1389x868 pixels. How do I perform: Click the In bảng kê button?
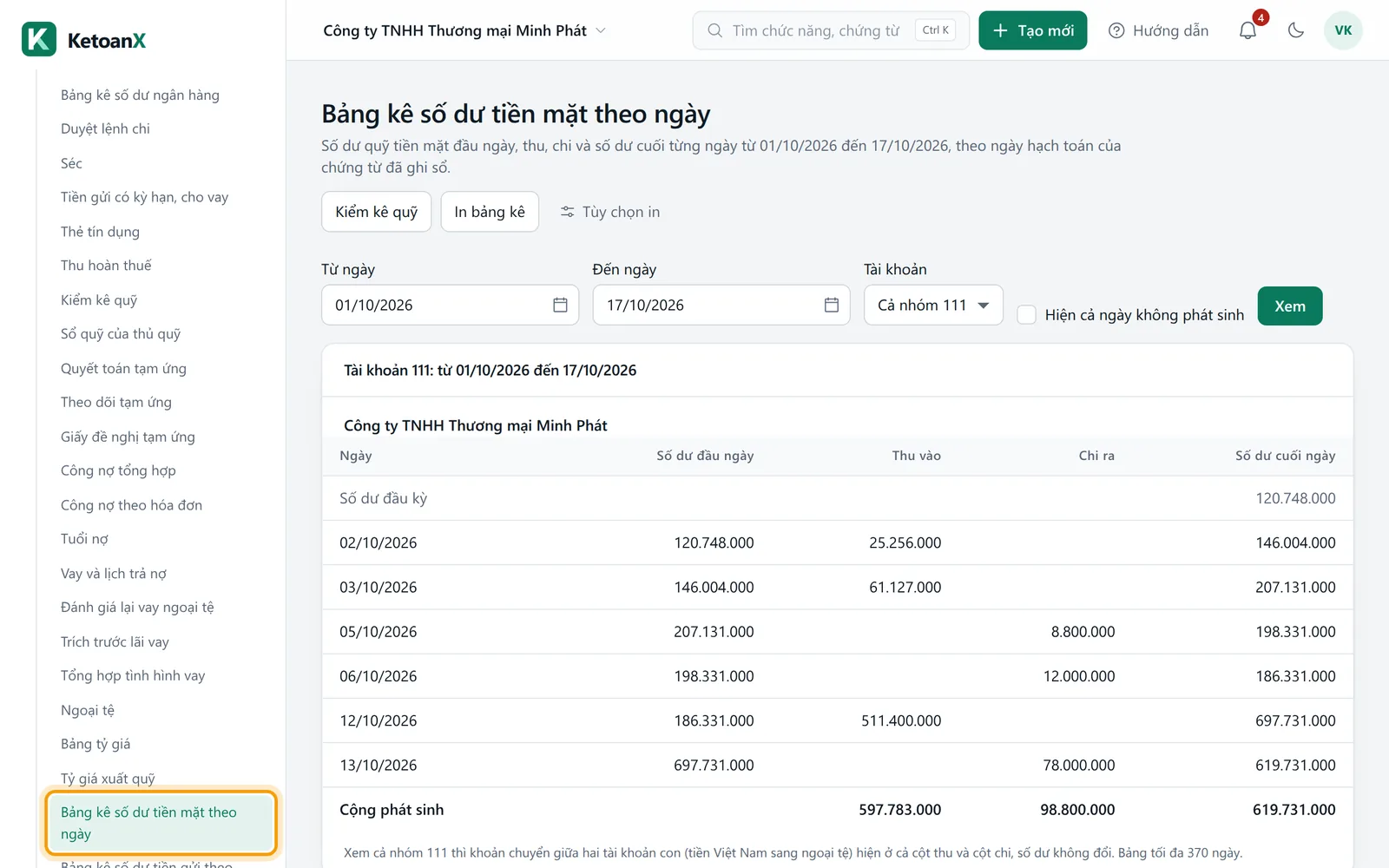point(490,212)
